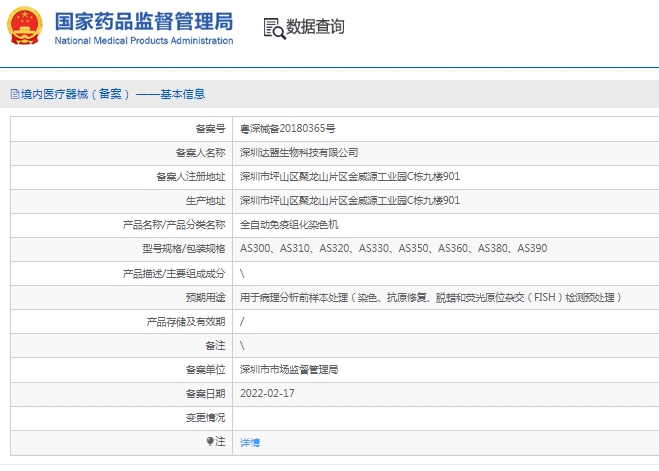
Task: Click the 境内医疗器械（备案）基本信息 heading
Action: (x=113, y=94)
